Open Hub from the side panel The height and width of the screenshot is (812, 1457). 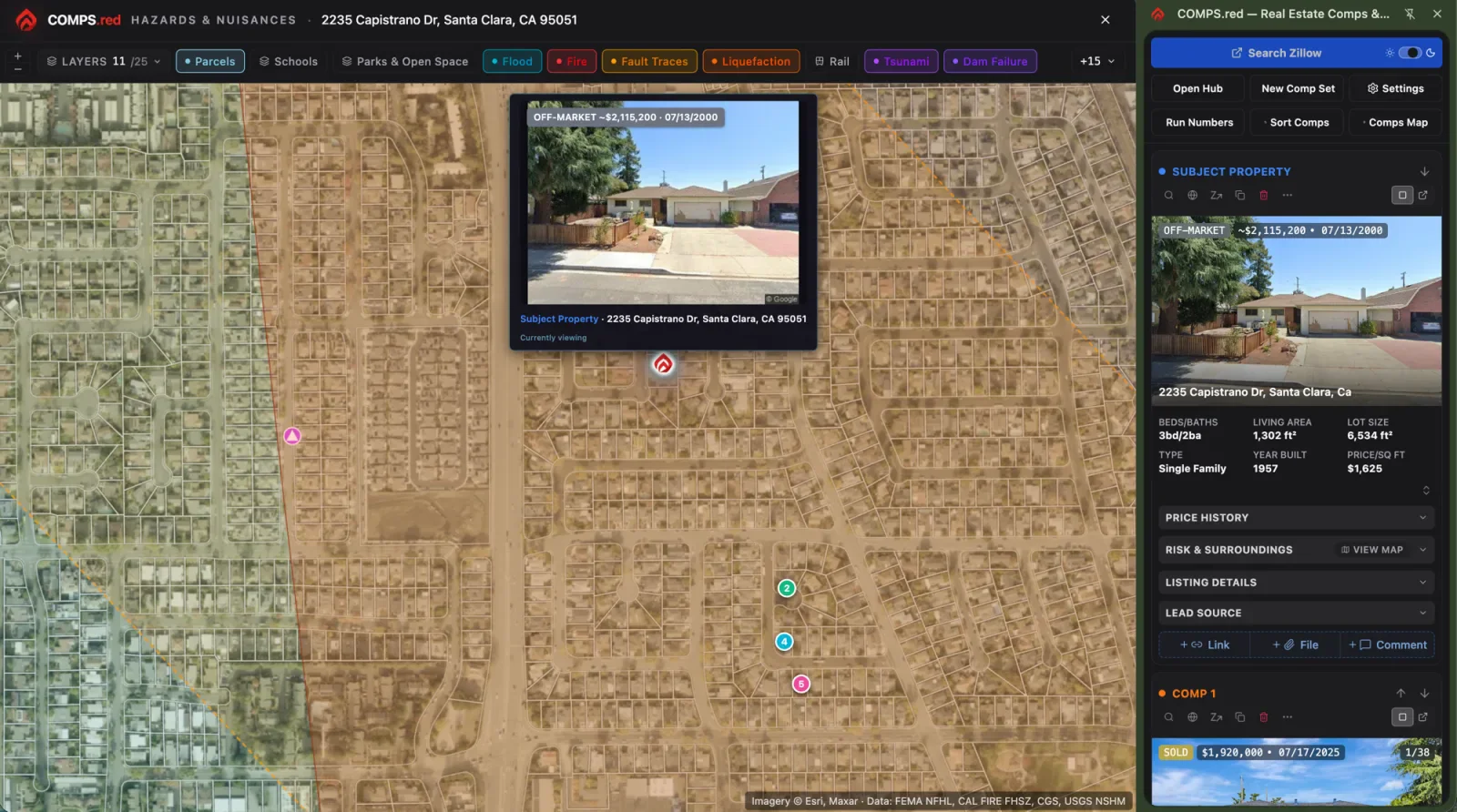coord(1197,88)
